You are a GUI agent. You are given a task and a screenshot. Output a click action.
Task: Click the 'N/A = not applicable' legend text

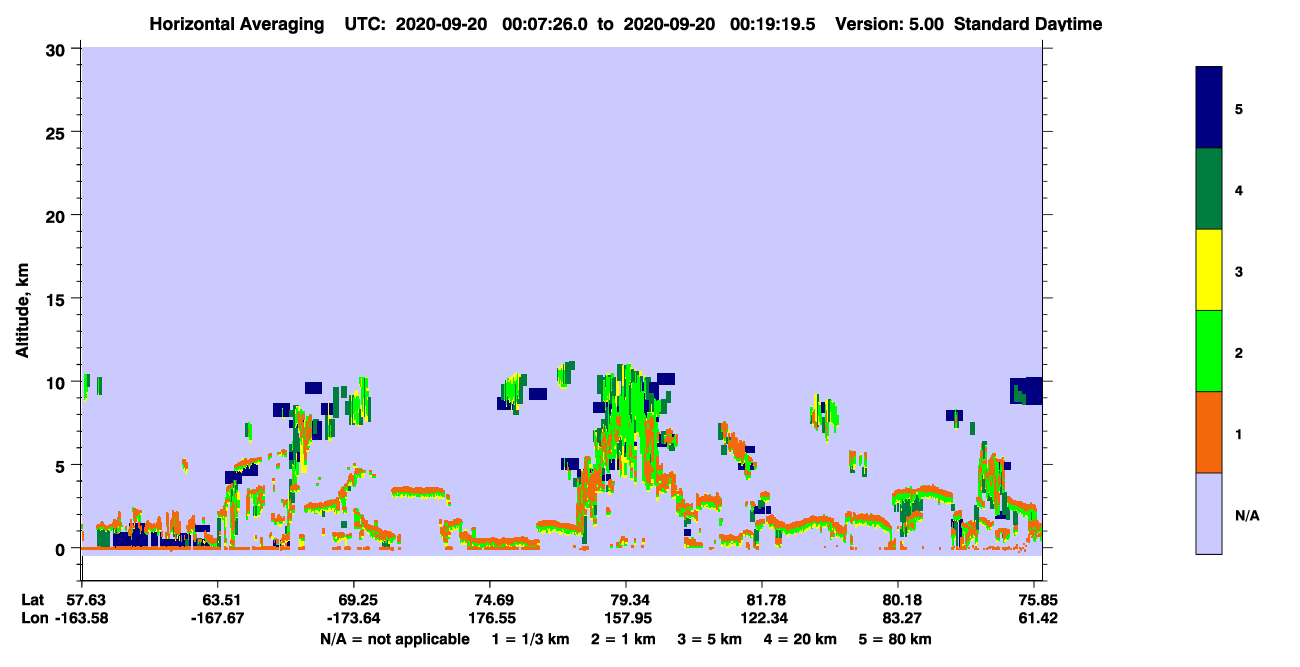click(x=394, y=639)
